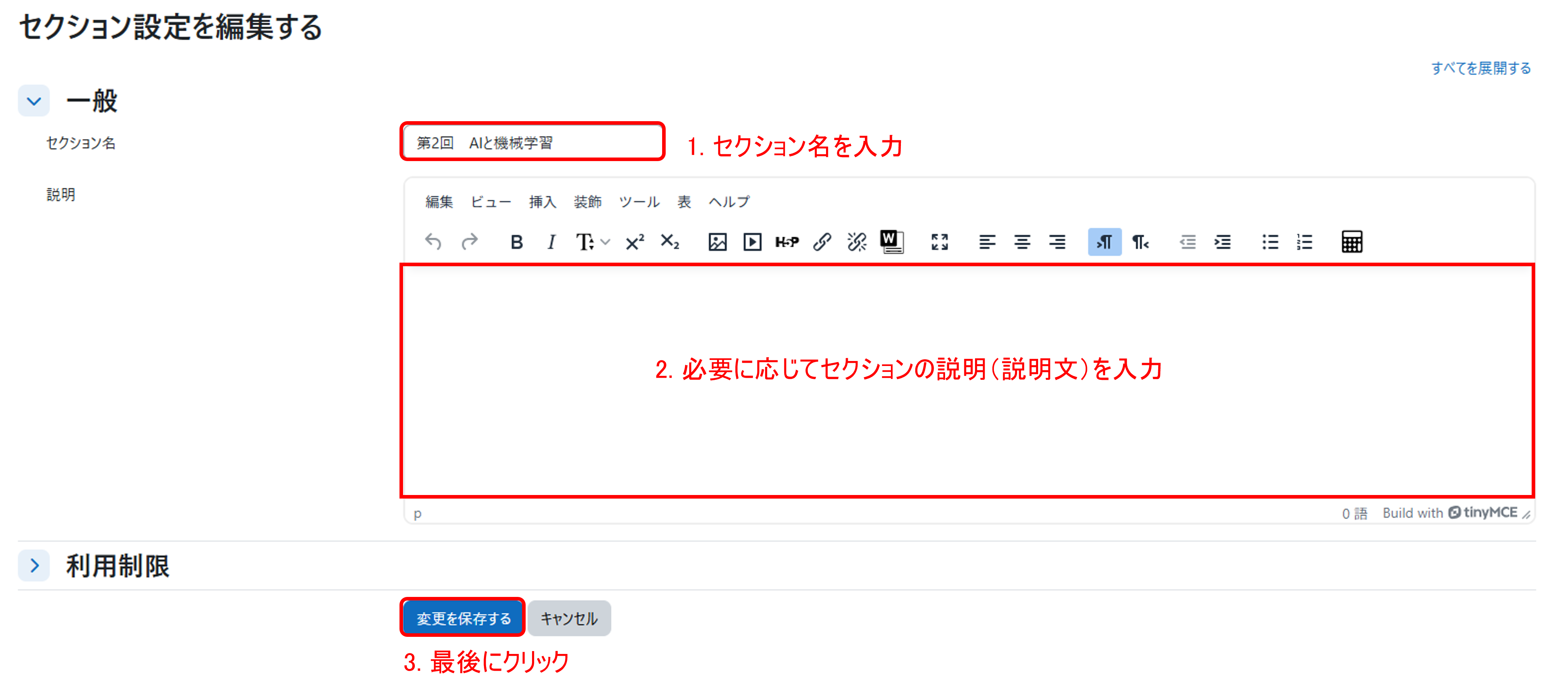Insert a numbered list
Screen dimensions: 1568x691
click(x=1304, y=242)
